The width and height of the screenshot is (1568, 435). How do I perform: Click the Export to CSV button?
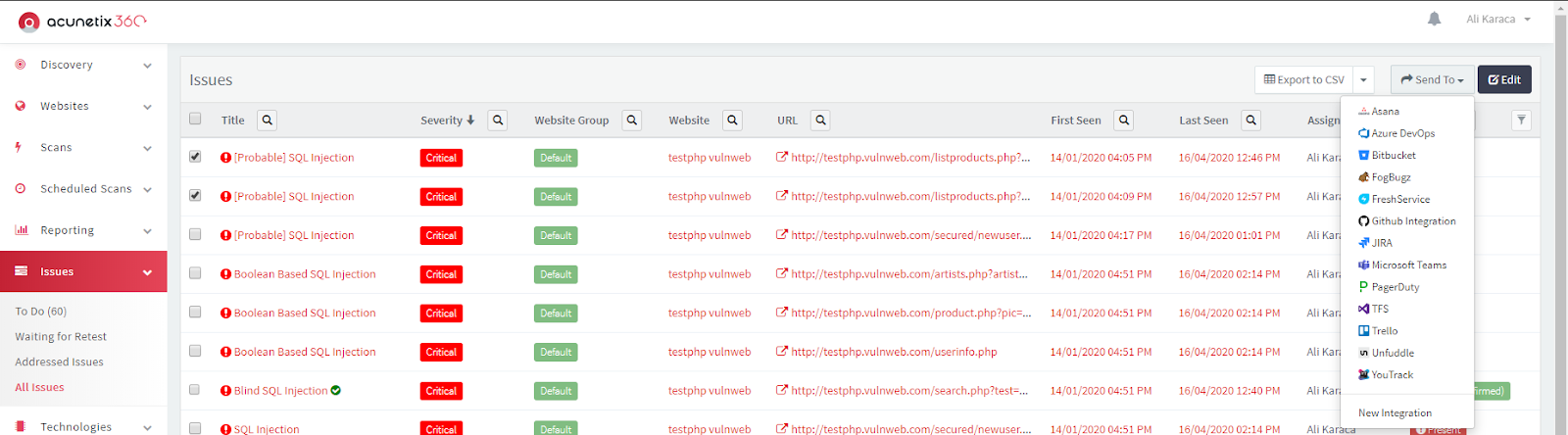(x=1303, y=79)
